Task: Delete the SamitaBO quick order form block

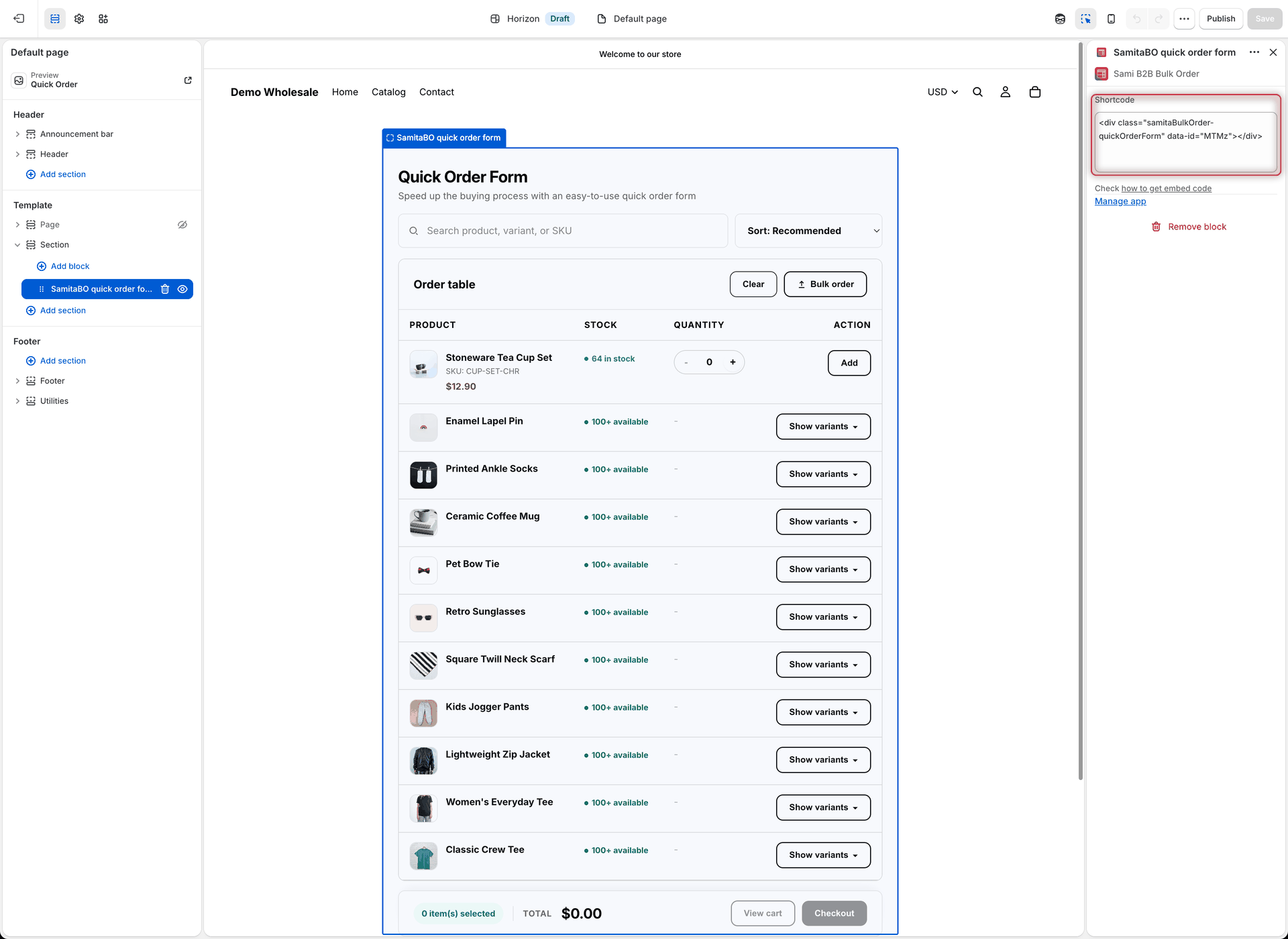Action: click(x=165, y=289)
